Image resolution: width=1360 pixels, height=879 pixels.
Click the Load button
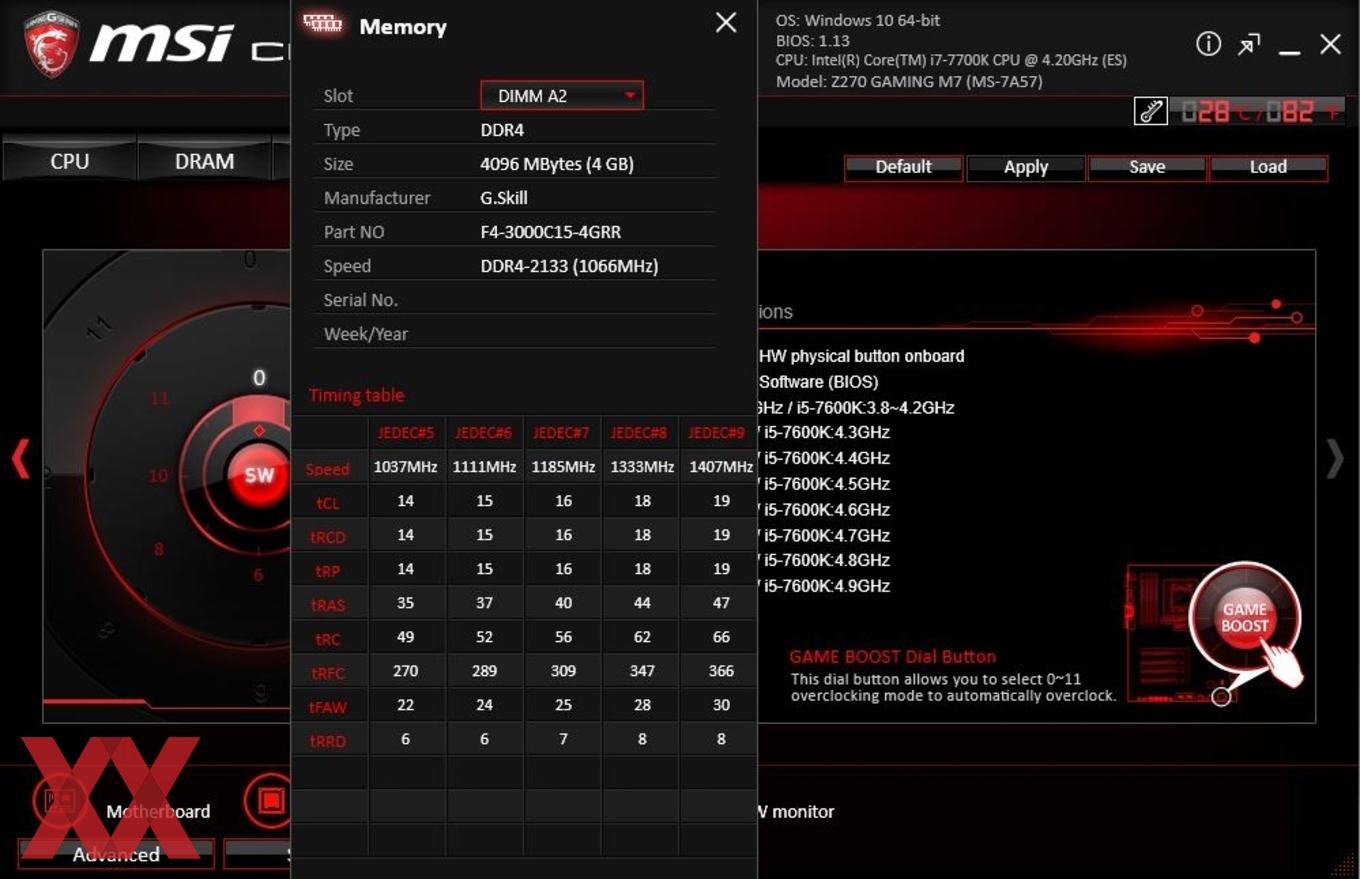[x=1268, y=167]
